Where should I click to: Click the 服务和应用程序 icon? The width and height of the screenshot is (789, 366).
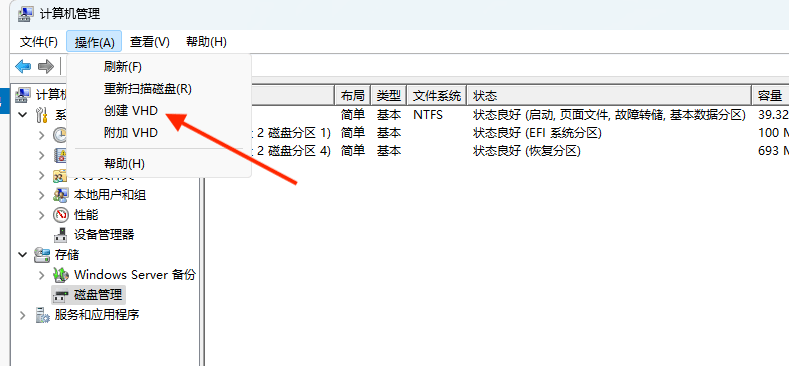click(x=42, y=315)
